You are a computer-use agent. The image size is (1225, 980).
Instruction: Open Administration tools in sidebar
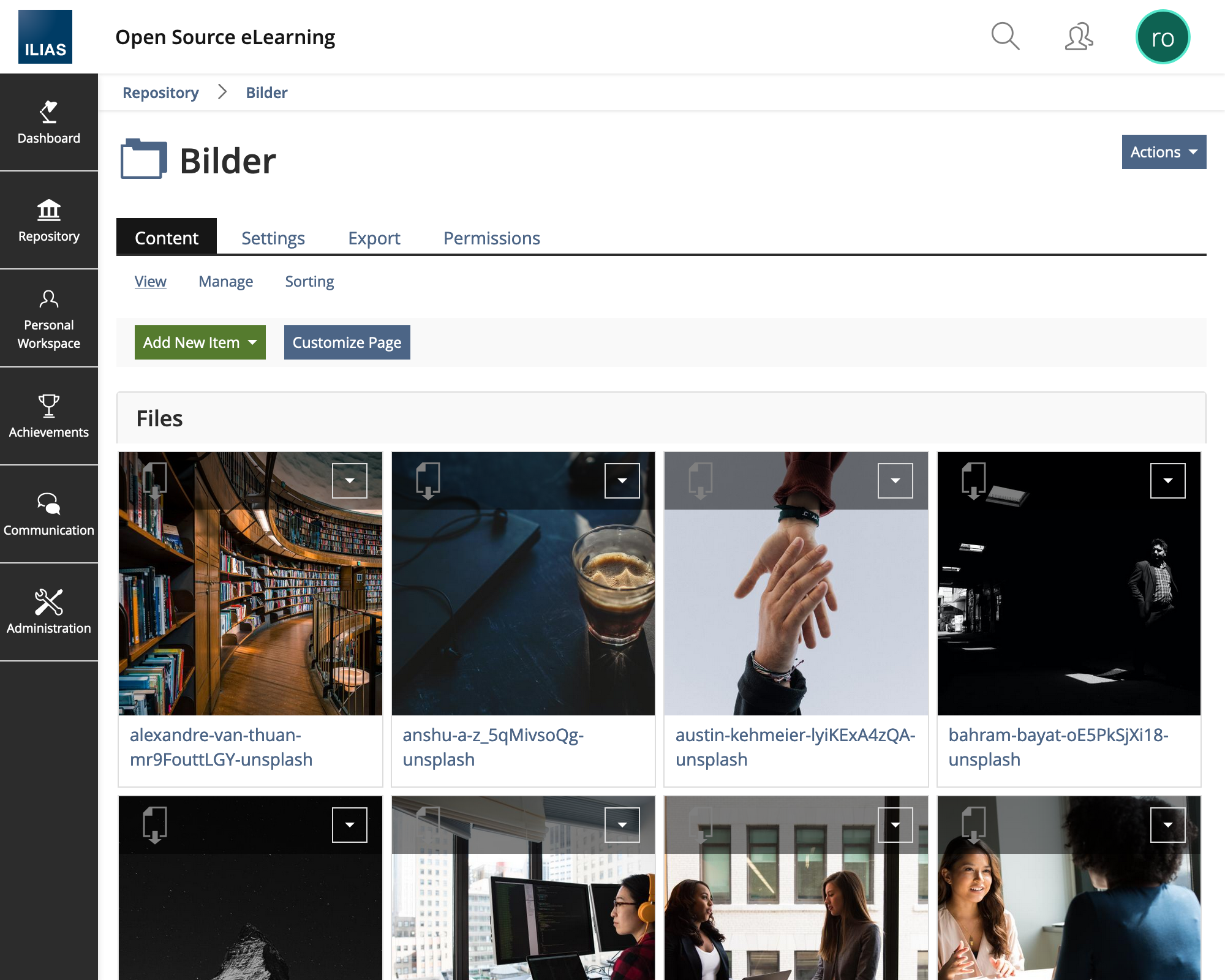coord(49,612)
